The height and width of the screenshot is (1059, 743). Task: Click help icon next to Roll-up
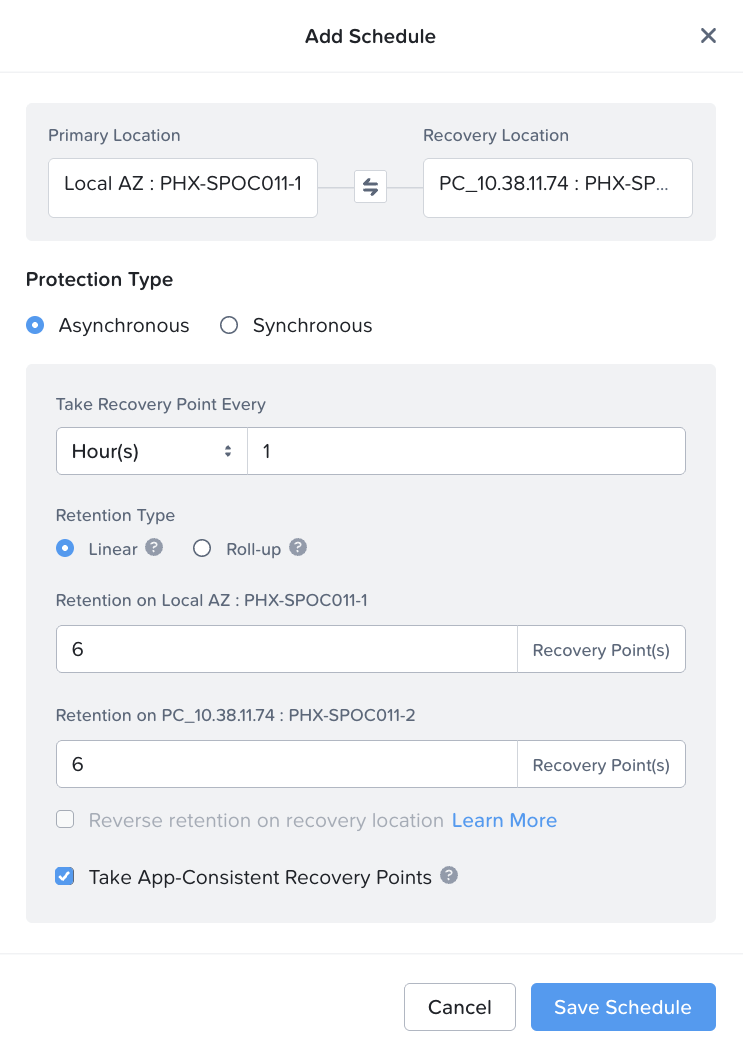pos(298,547)
